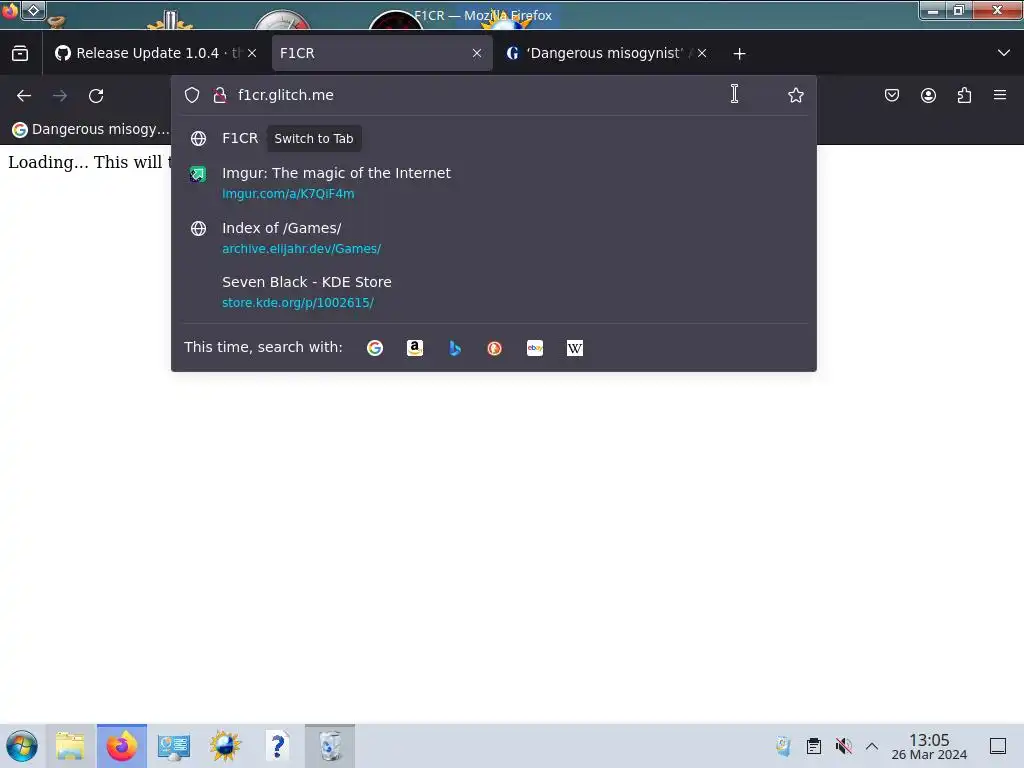Go back to previous page
Image resolution: width=1024 pixels, height=768 pixels.
point(24,95)
